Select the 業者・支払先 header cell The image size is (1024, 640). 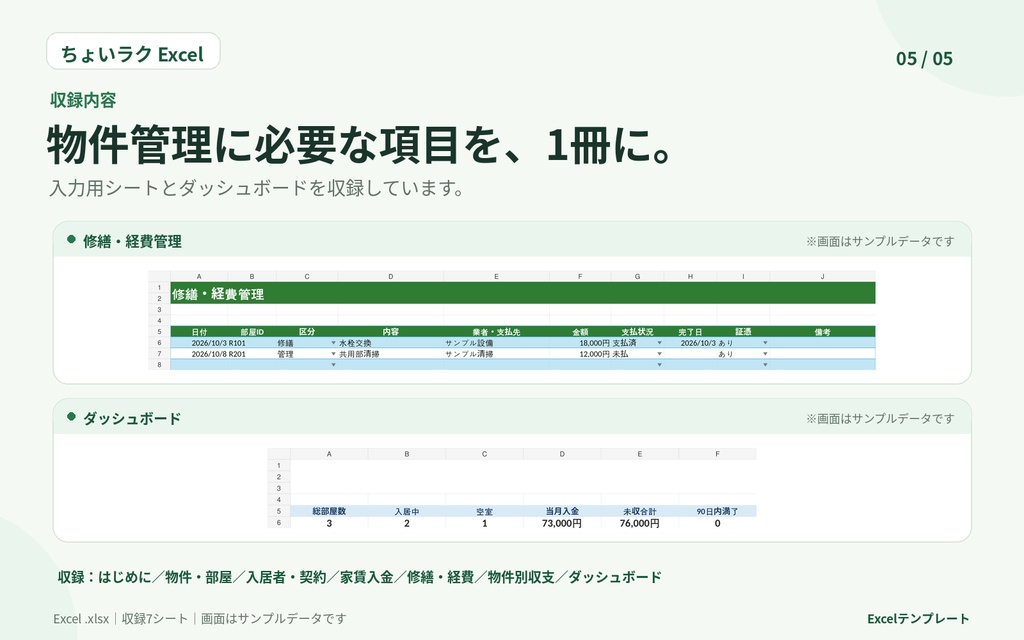(496, 332)
